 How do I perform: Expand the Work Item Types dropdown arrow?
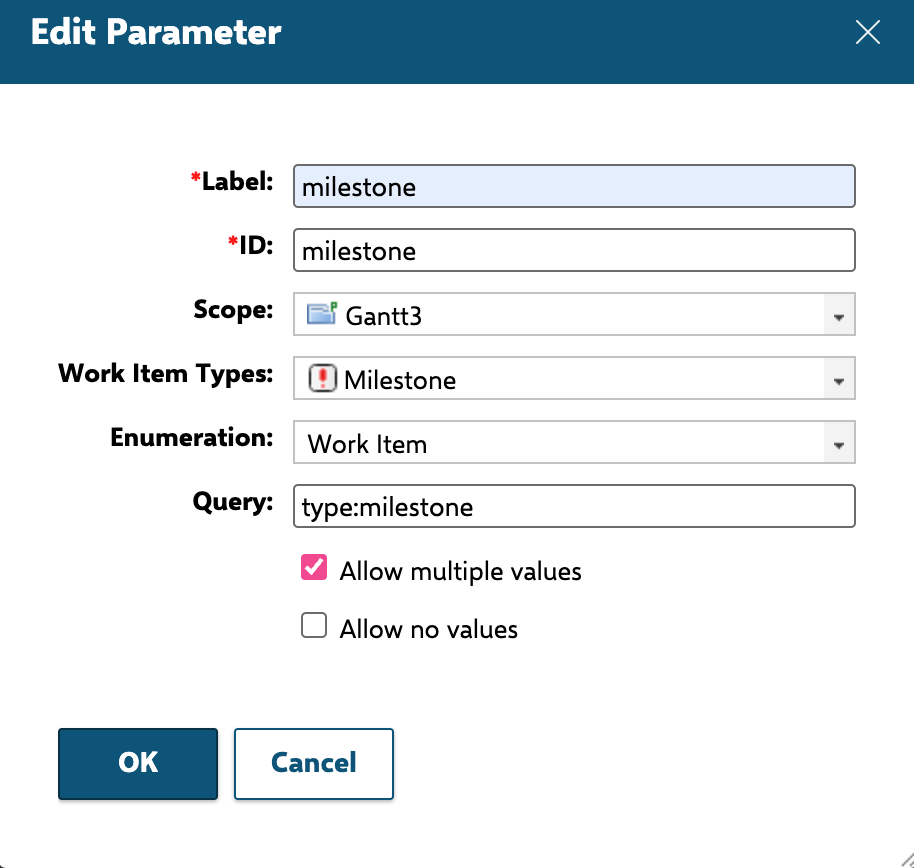pyautogui.click(x=839, y=379)
